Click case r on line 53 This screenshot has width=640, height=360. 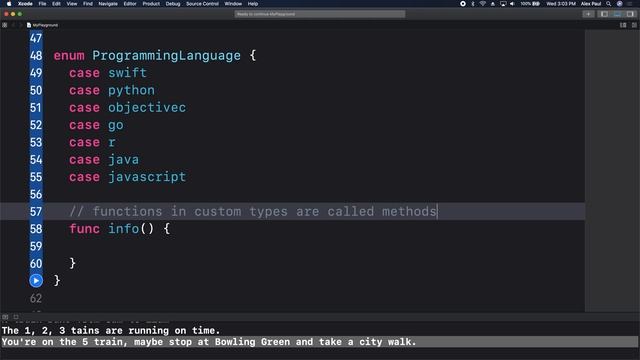[x=92, y=142]
